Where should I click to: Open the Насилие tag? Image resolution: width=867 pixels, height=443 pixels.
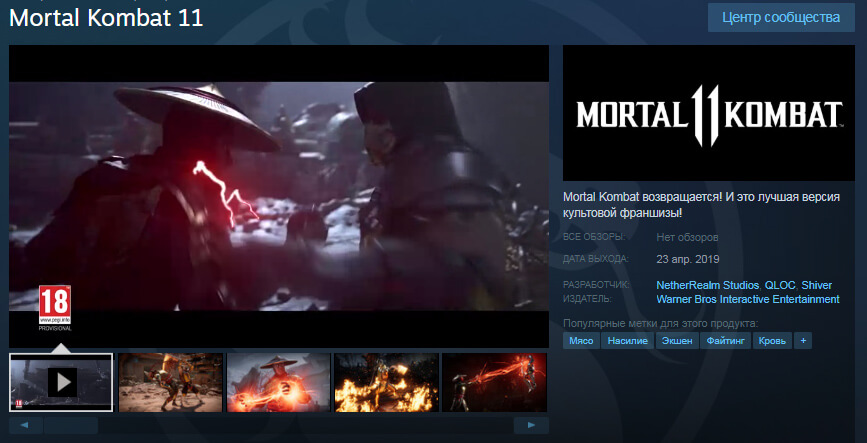(628, 341)
